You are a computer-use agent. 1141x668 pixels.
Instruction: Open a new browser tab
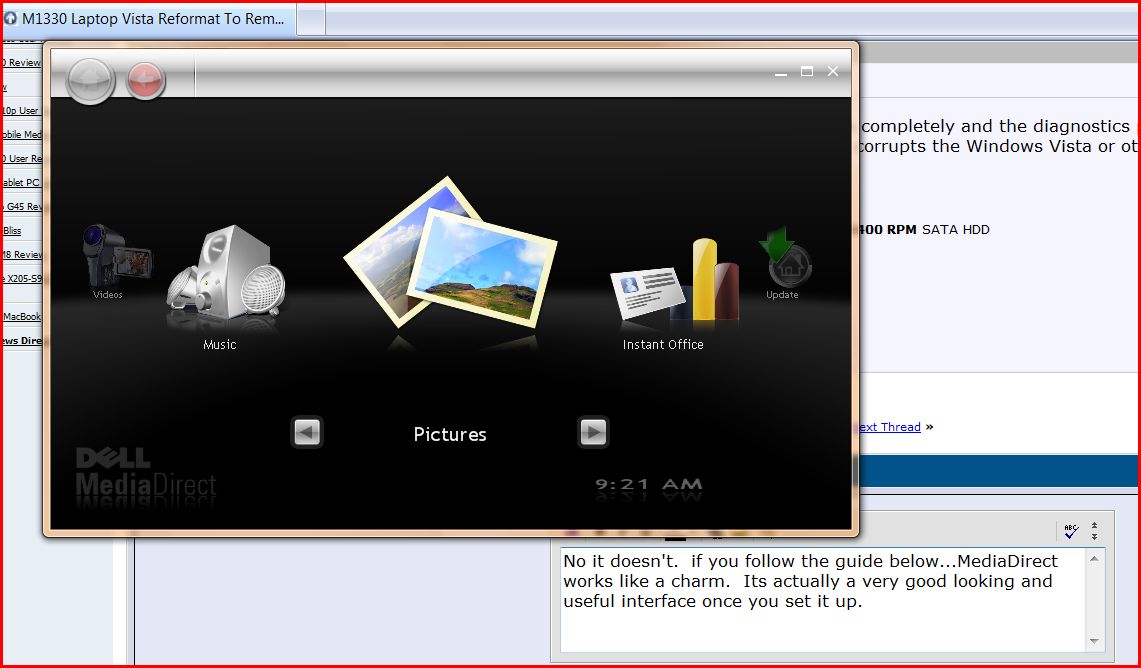click(311, 20)
